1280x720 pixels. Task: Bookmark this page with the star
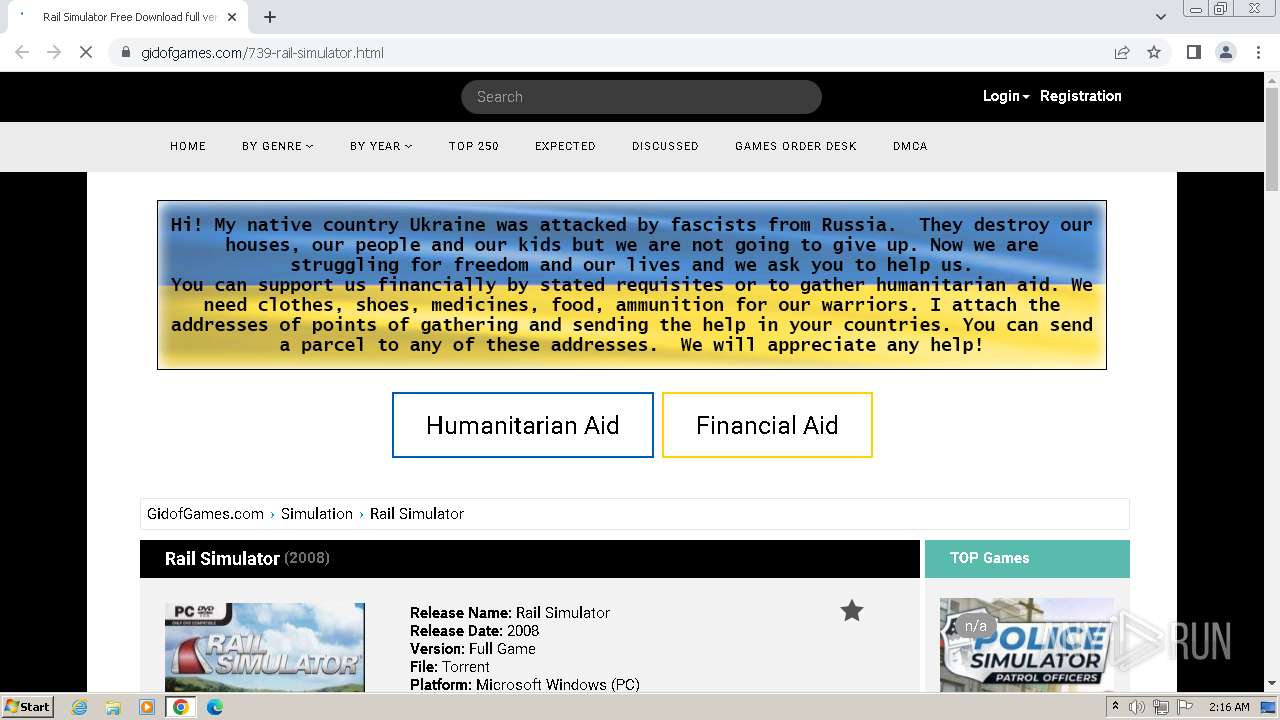(x=1154, y=52)
